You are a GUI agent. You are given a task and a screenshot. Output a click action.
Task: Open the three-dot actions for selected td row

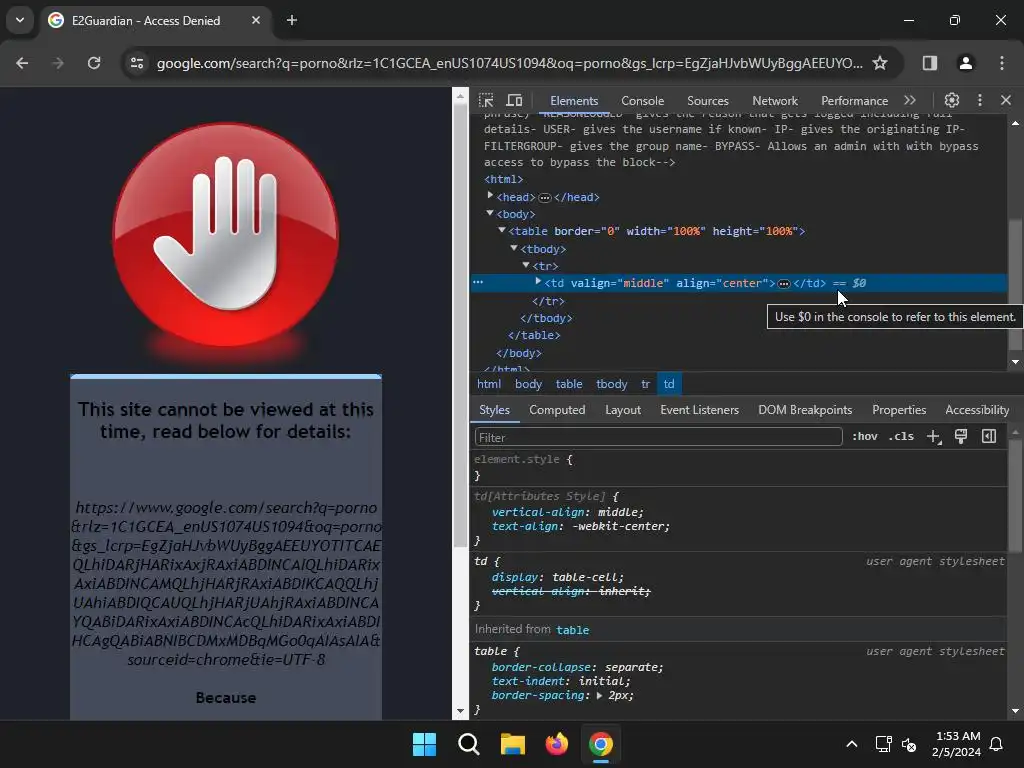[x=478, y=282]
